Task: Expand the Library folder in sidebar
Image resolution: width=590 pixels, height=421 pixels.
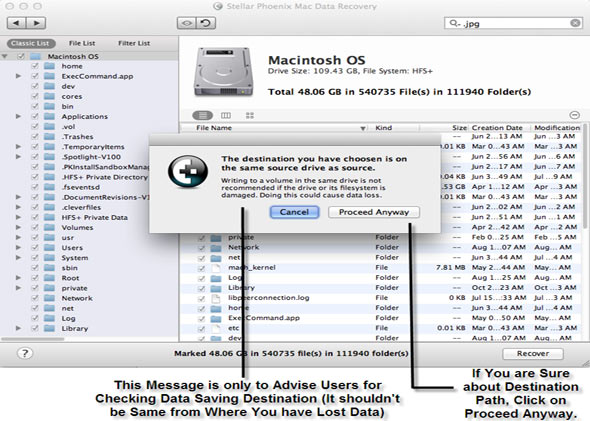Action: tap(18, 328)
